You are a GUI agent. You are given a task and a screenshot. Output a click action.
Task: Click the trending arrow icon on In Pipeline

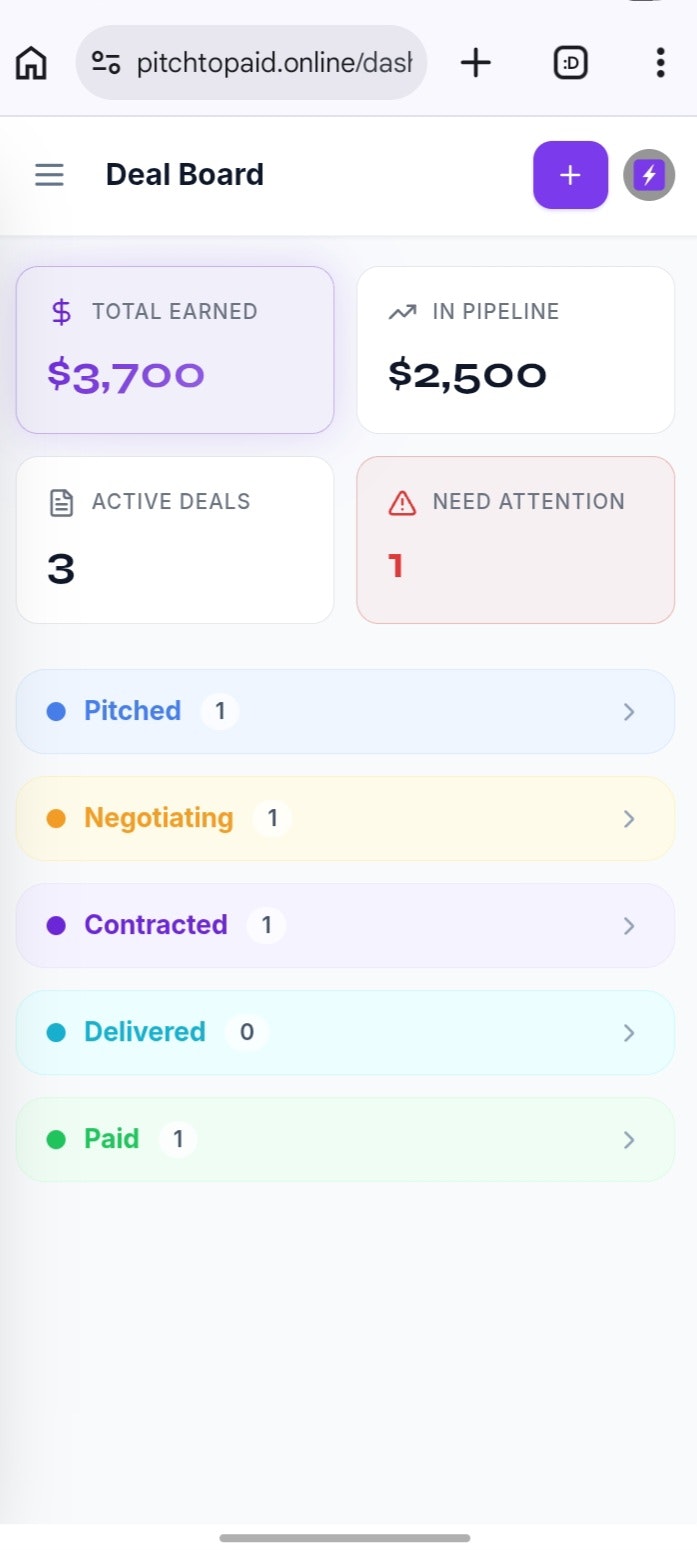402,311
